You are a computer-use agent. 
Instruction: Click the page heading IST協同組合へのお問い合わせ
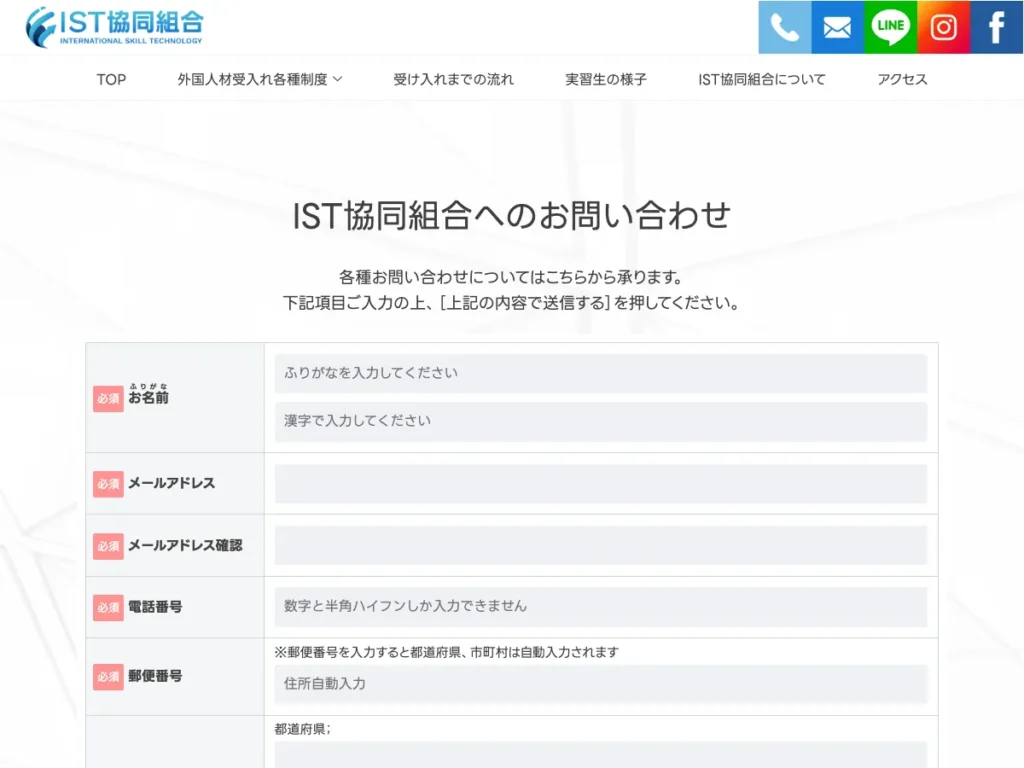point(511,216)
